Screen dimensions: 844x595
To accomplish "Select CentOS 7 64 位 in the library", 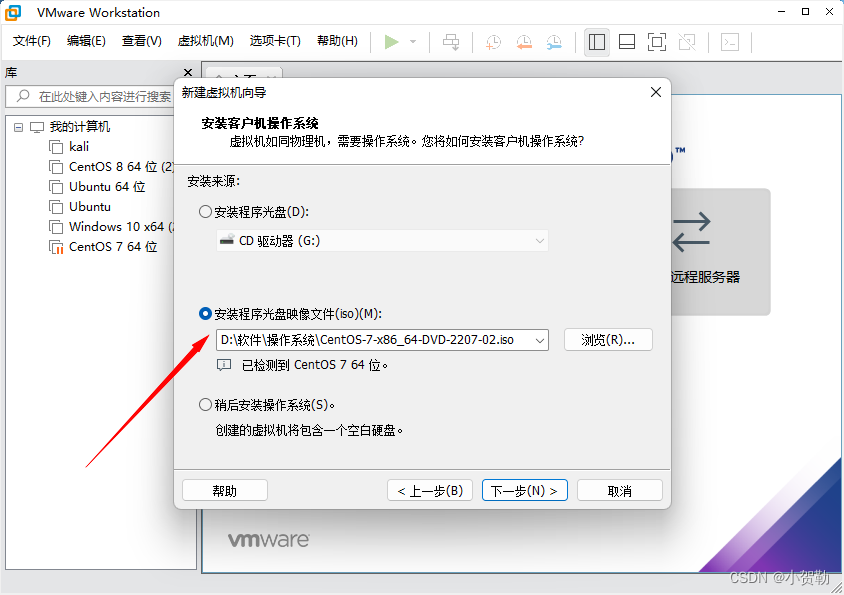I will (x=113, y=247).
